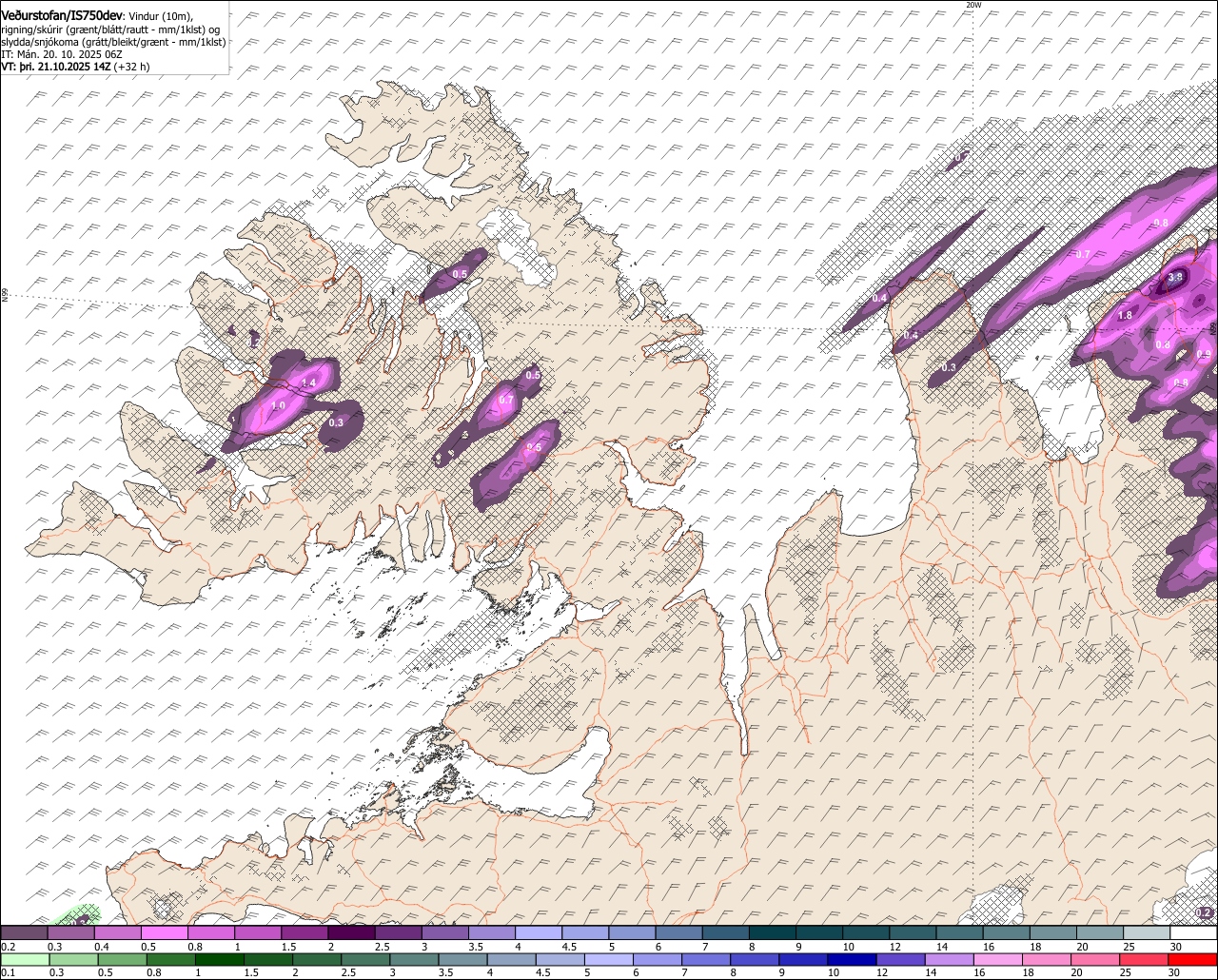The height and width of the screenshot is (980, 1218).
Task: Select rain scale swatch 0.1 (palest green)
Action: coord(25,959)
